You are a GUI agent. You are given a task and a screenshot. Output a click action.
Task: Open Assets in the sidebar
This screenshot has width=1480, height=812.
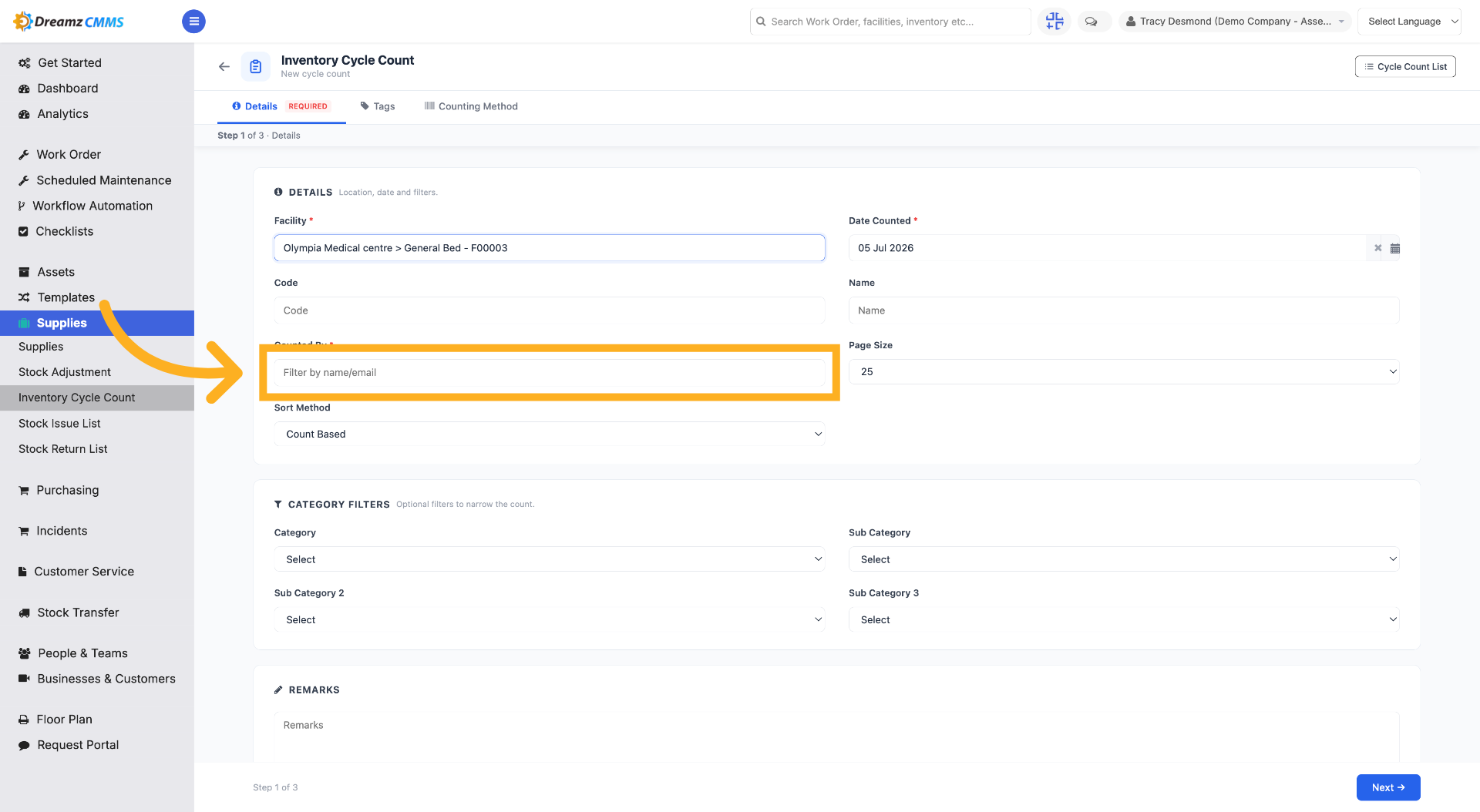click(x=55, y=271)
